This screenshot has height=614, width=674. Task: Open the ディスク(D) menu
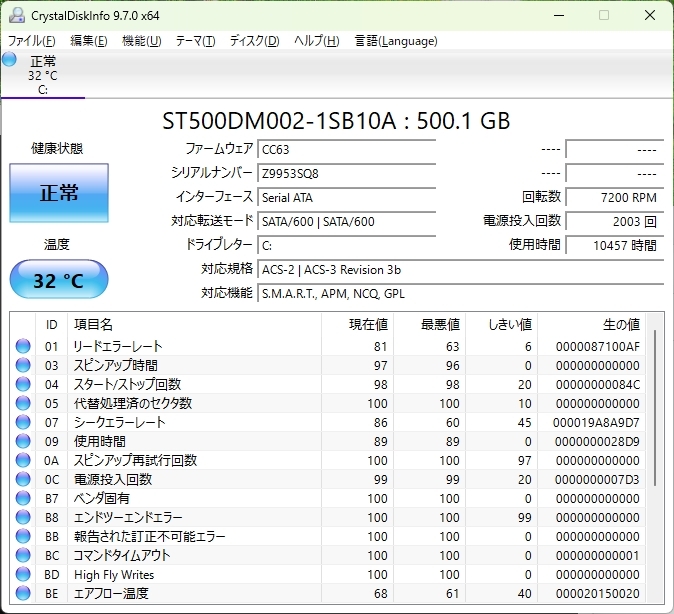[x=254, y=41]
